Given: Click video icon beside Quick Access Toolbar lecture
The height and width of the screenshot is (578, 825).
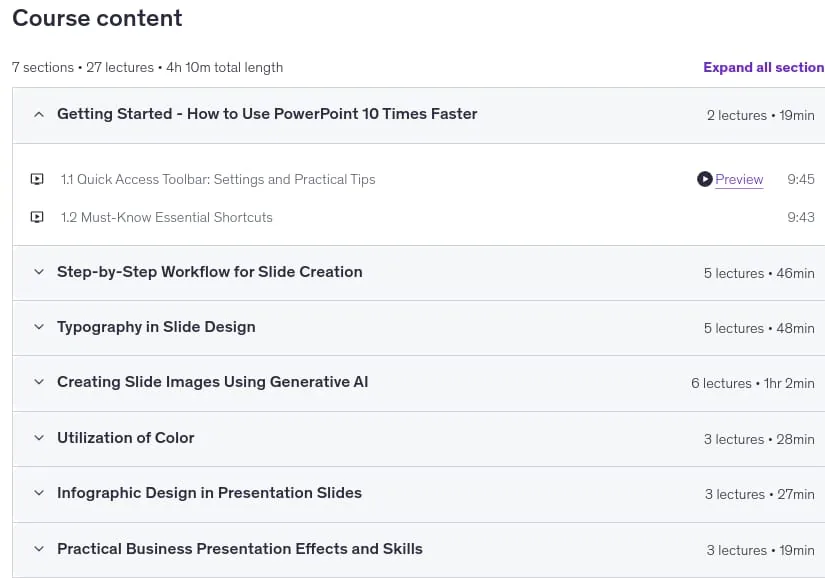Looking at the screenshot, I should click(x=37, y=179).
